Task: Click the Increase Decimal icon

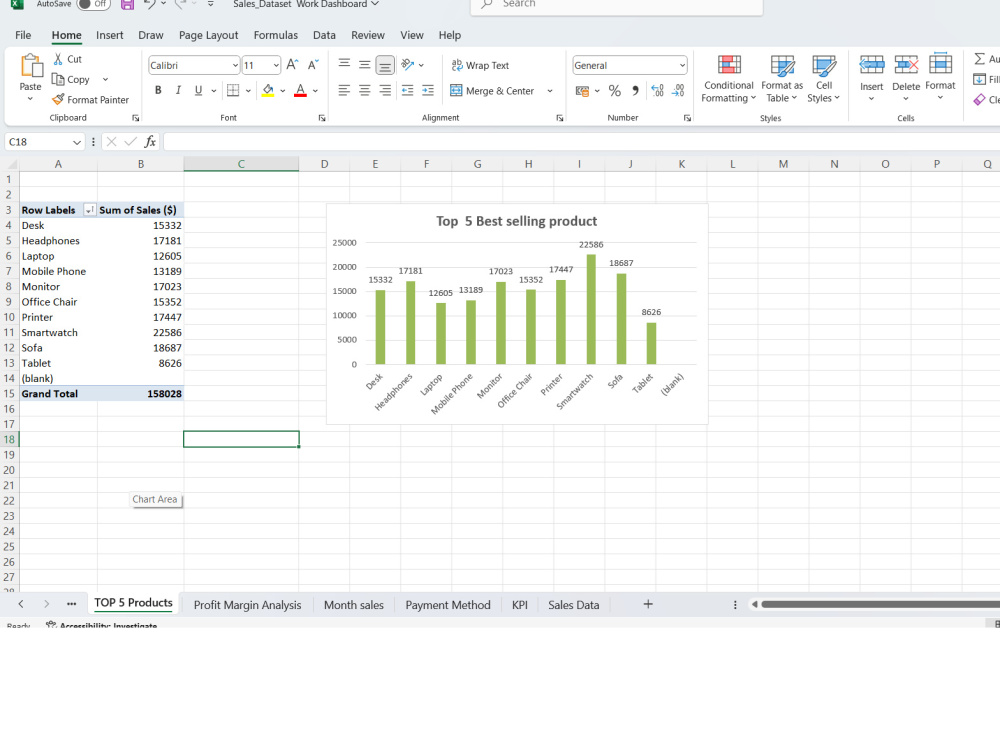Action: tap(658, 91)
